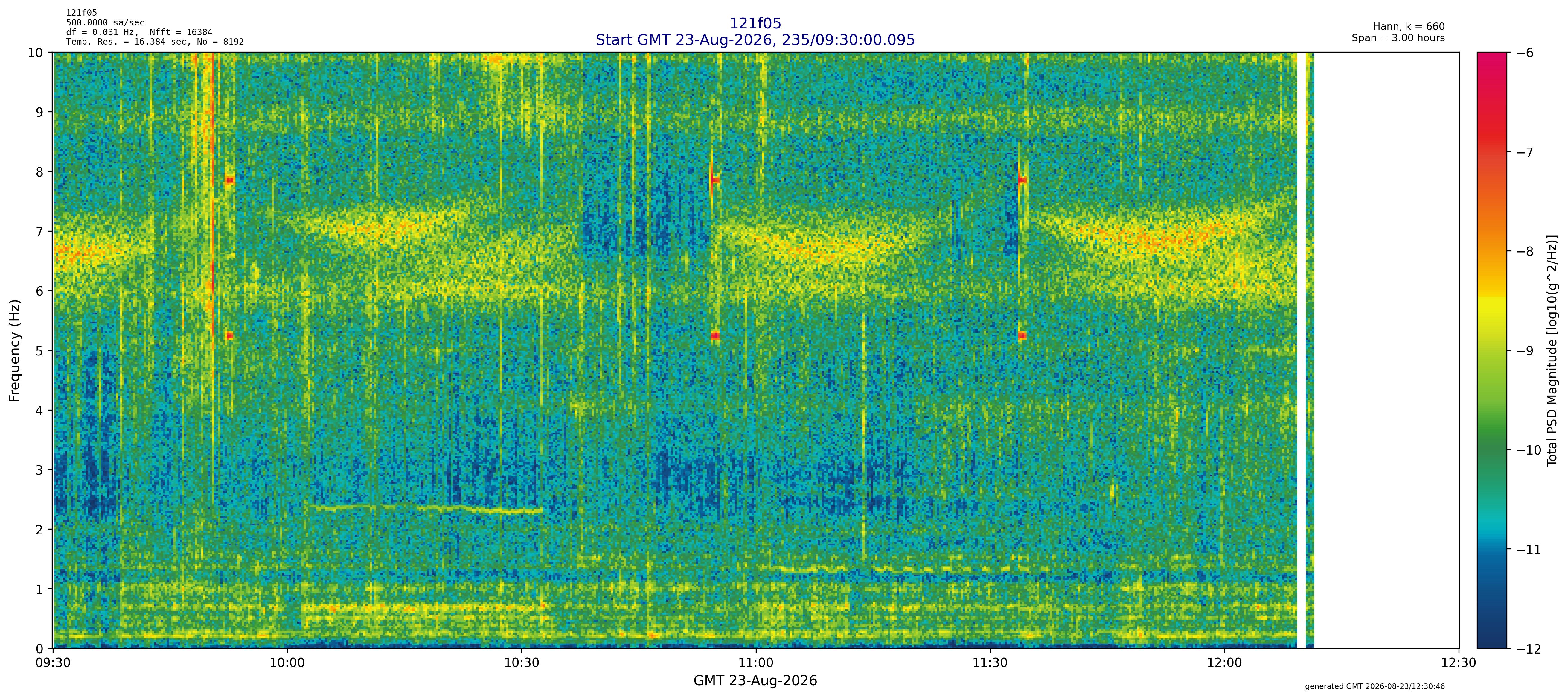Click frequency axis tick label "8"
The height and width of the screenshot is (699, 1568).
click(x=39, y=172)
